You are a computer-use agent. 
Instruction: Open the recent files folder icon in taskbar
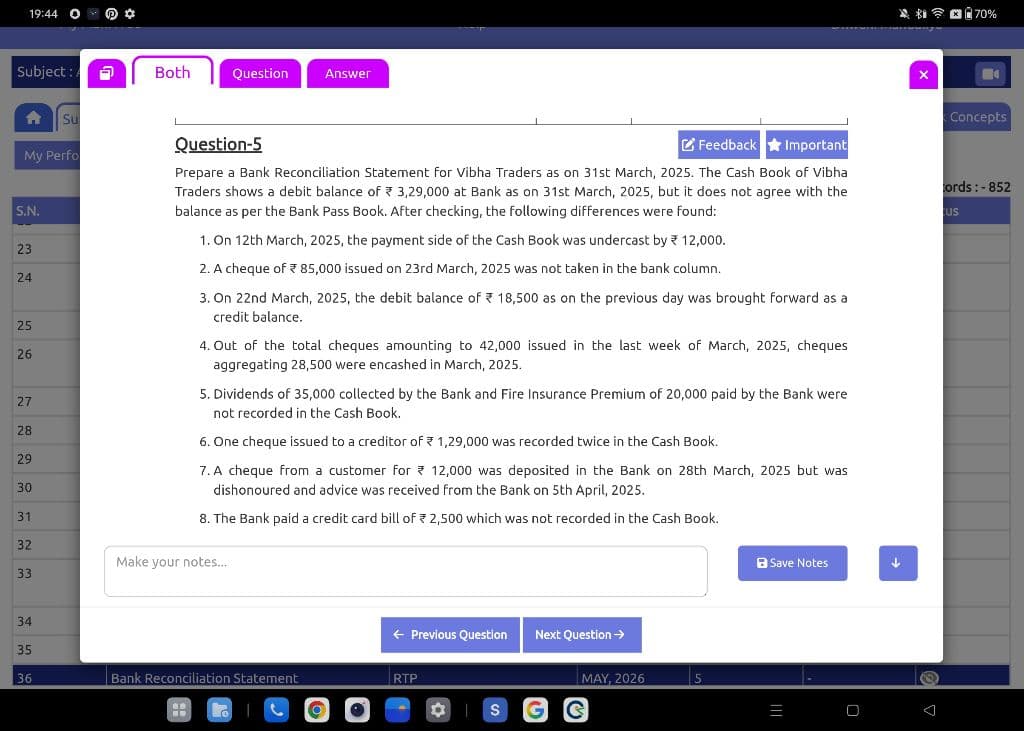tap(219, 710)
